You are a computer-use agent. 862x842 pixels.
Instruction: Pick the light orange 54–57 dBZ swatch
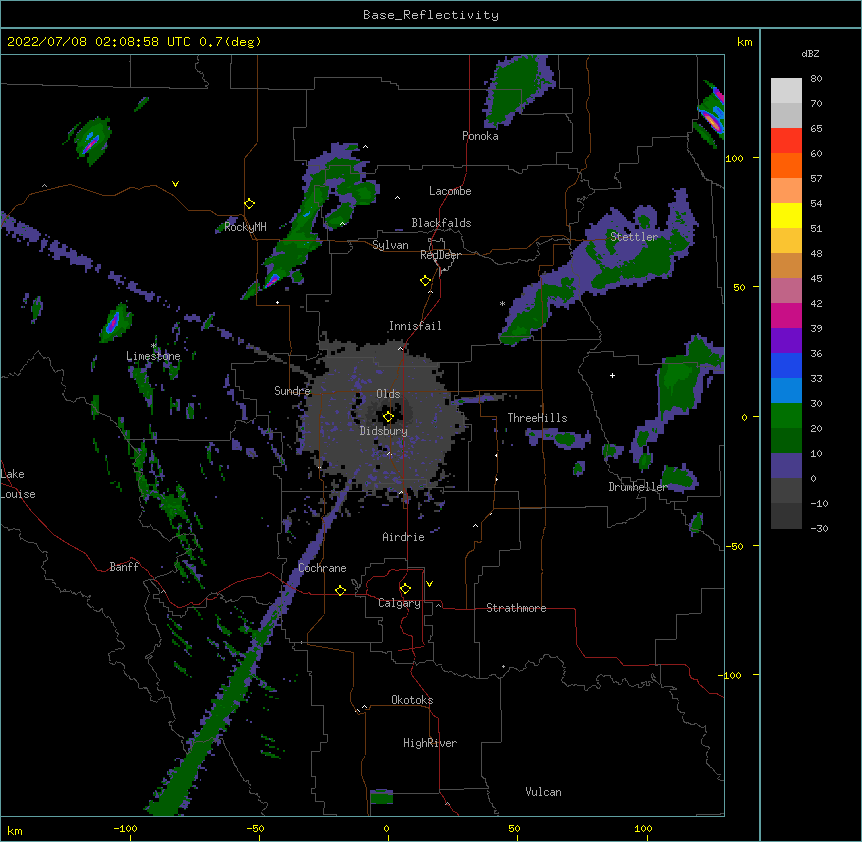click(x=786, y=191)
